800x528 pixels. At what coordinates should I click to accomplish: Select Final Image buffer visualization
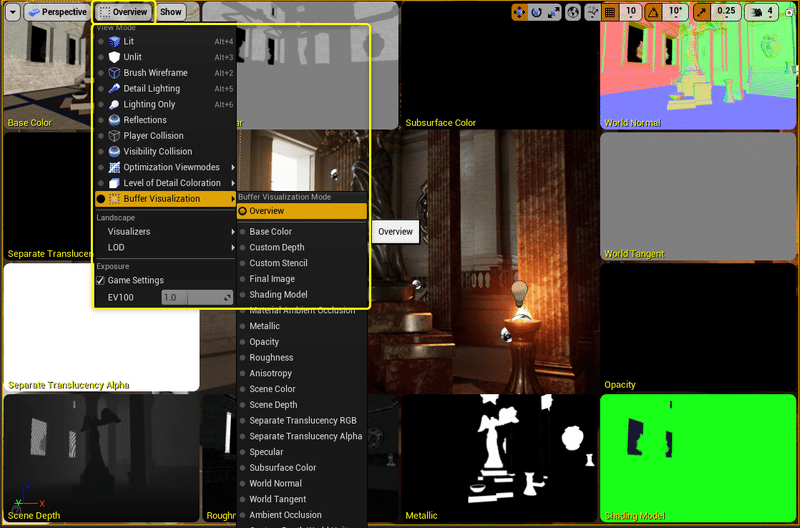tap(302, 279)
